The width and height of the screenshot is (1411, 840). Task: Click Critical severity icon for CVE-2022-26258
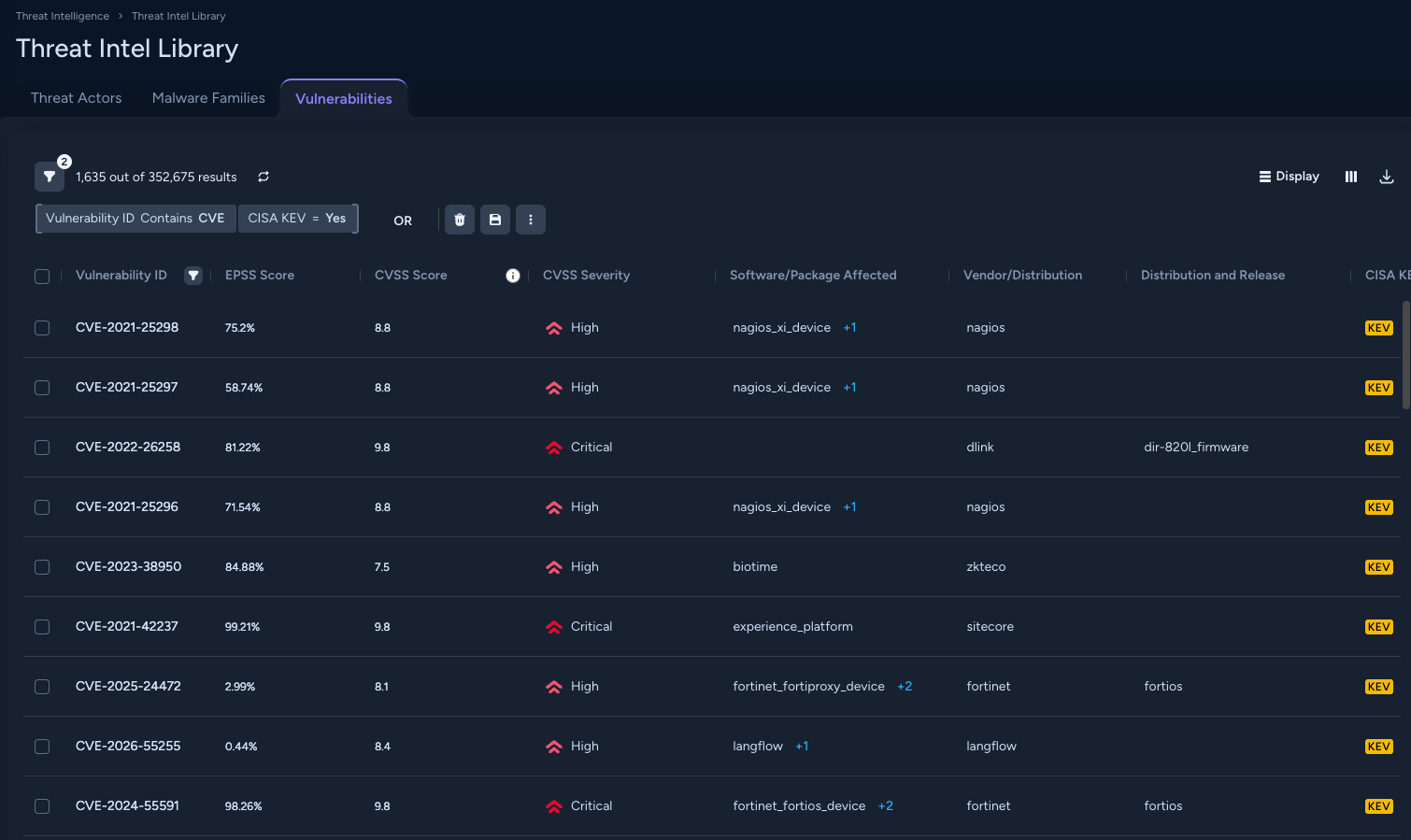coord(554,448)
